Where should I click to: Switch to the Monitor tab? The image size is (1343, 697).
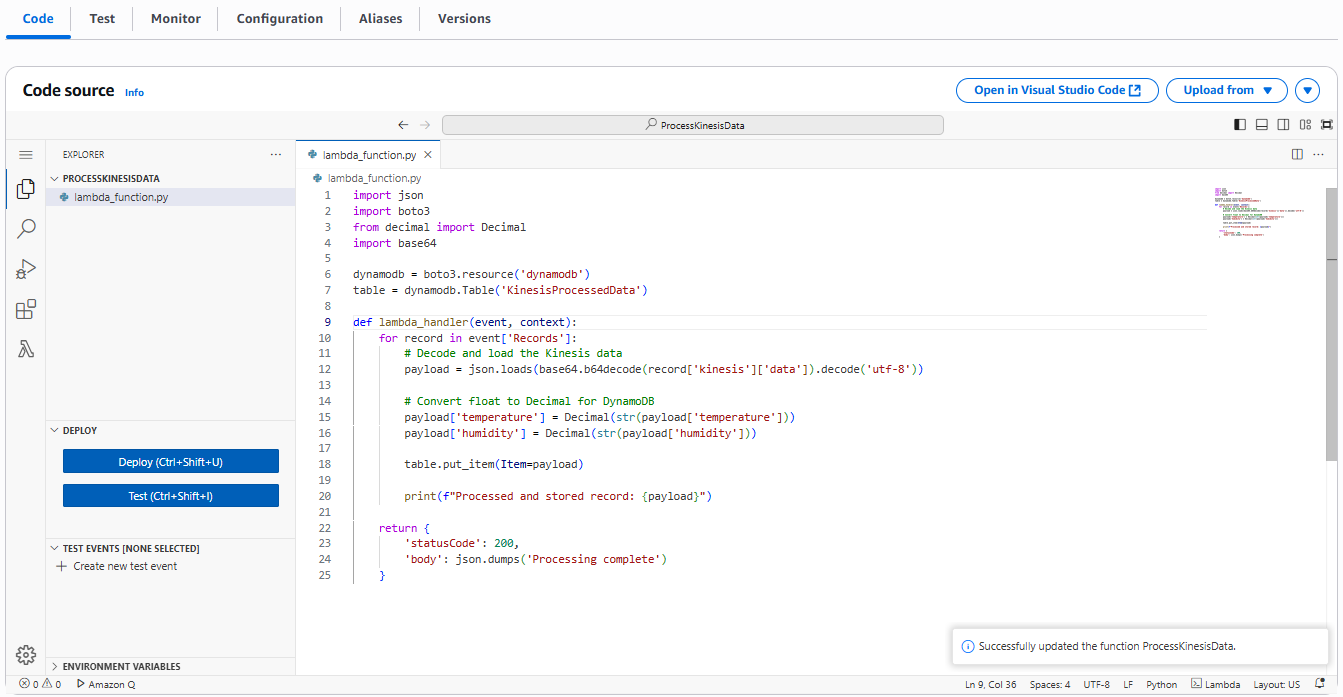point(175,19)
